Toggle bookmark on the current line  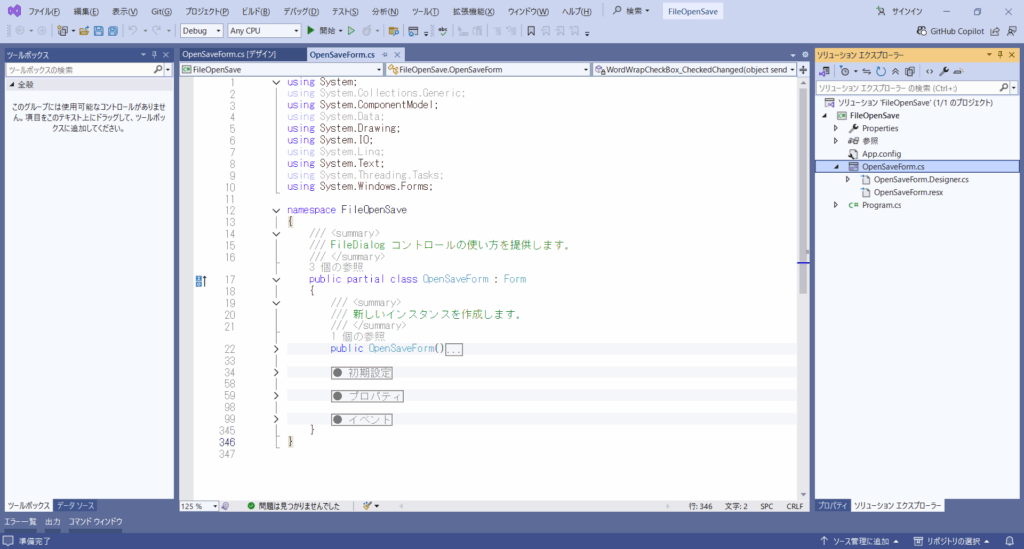pos(531,31)
